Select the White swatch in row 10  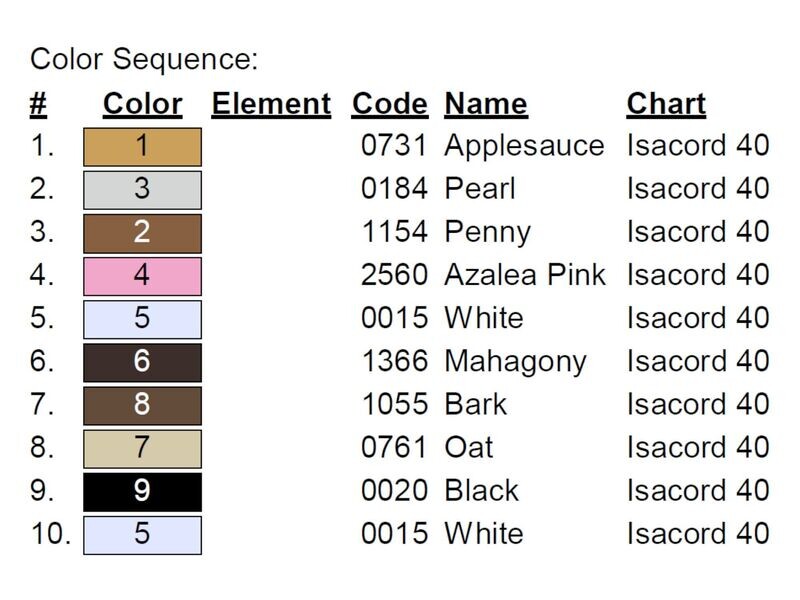(142, 535)
